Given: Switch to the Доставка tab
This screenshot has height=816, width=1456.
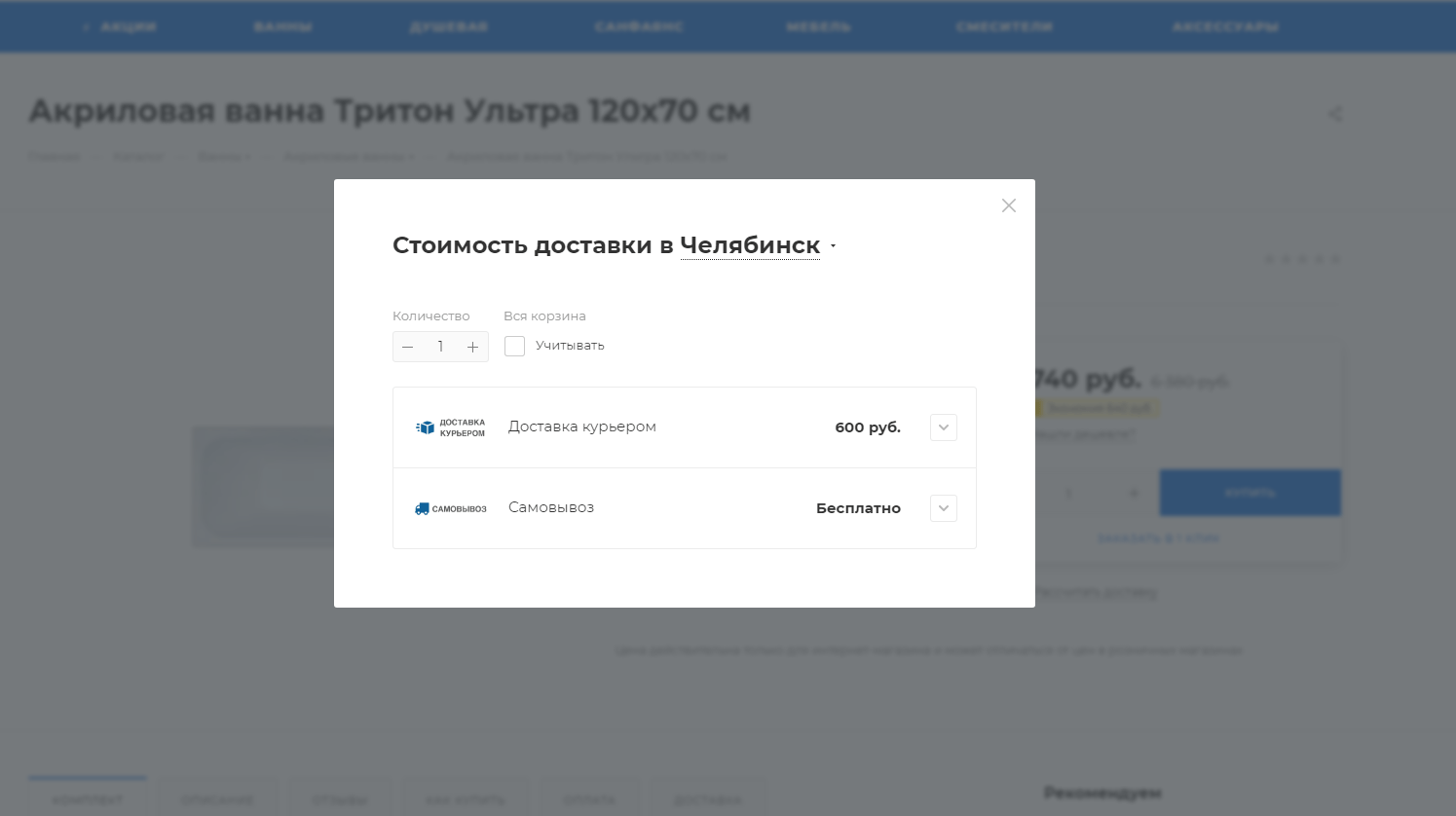Looking at the screenshot, I should click(x=707, y=799).
